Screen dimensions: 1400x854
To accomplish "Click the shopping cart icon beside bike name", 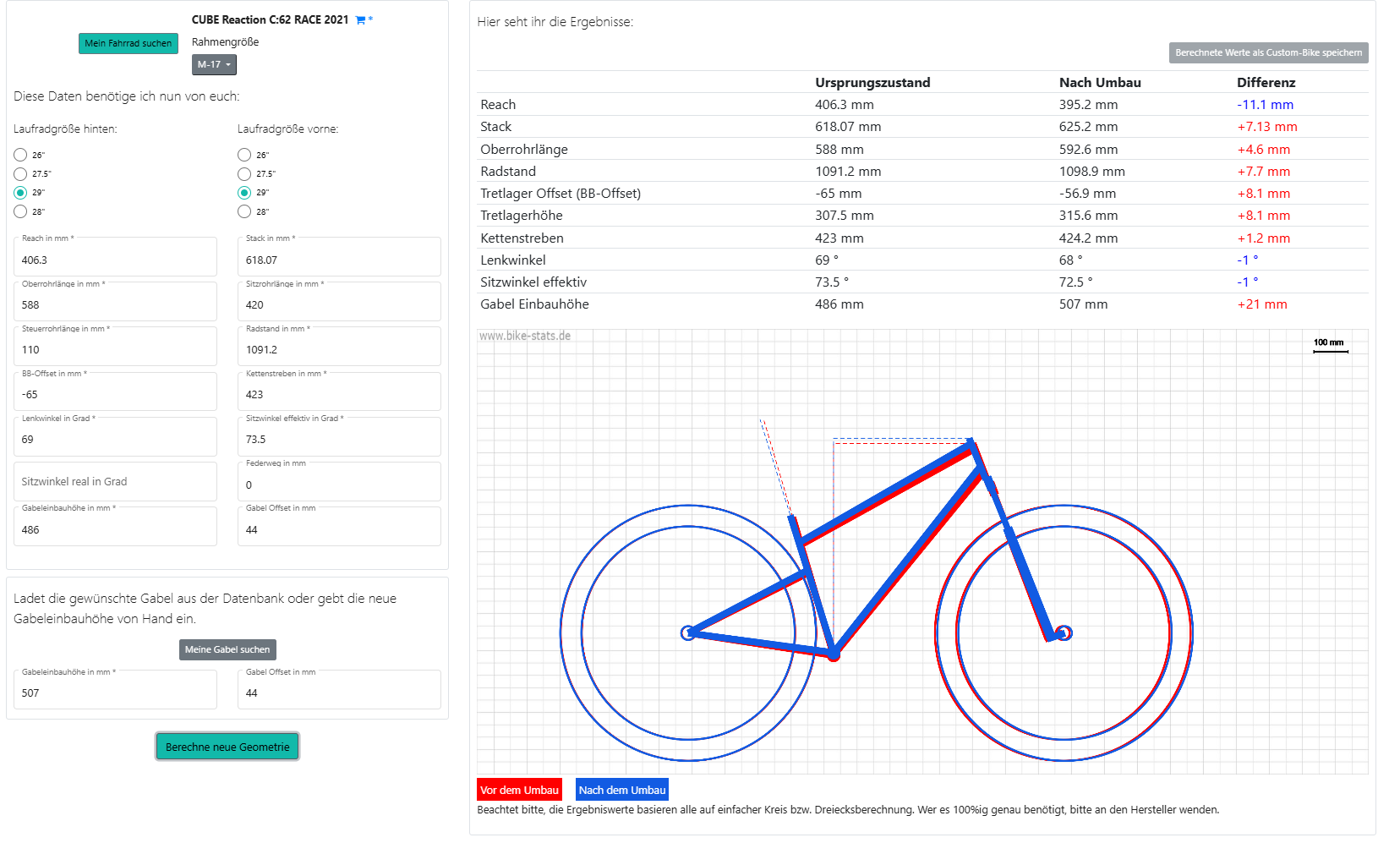I will click(361, 20).
